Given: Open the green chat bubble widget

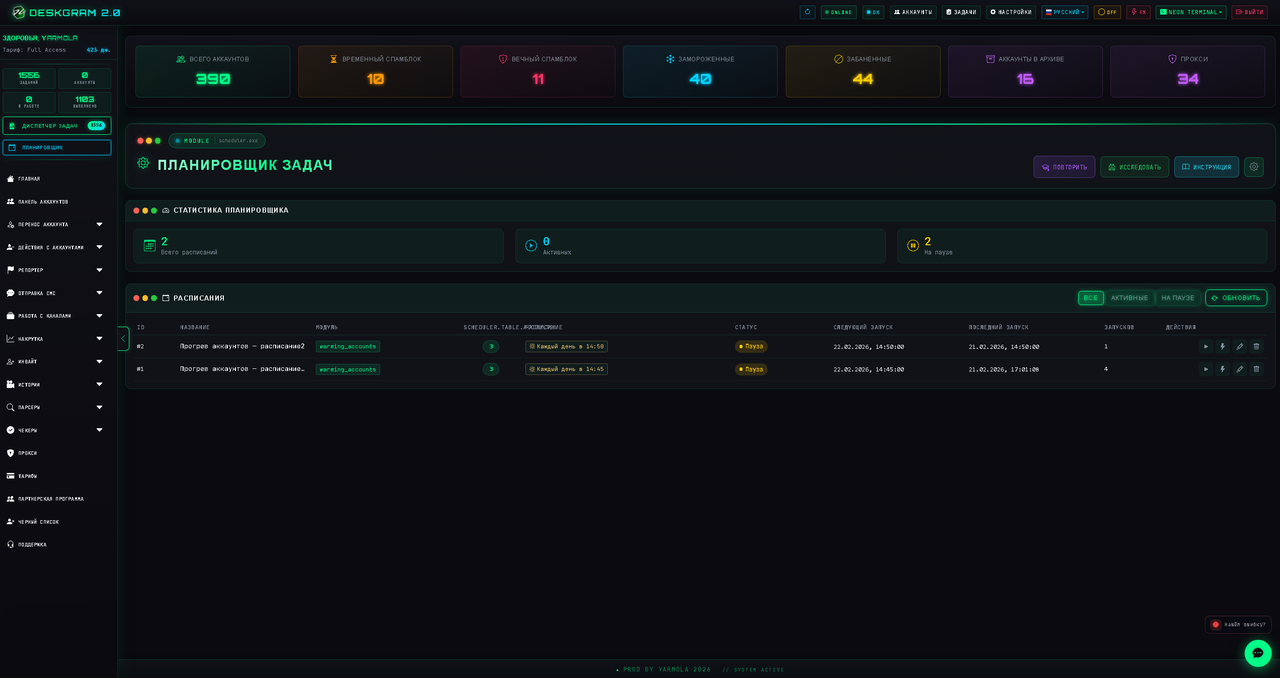Looking at the screenshot, I should [1258, 653].
